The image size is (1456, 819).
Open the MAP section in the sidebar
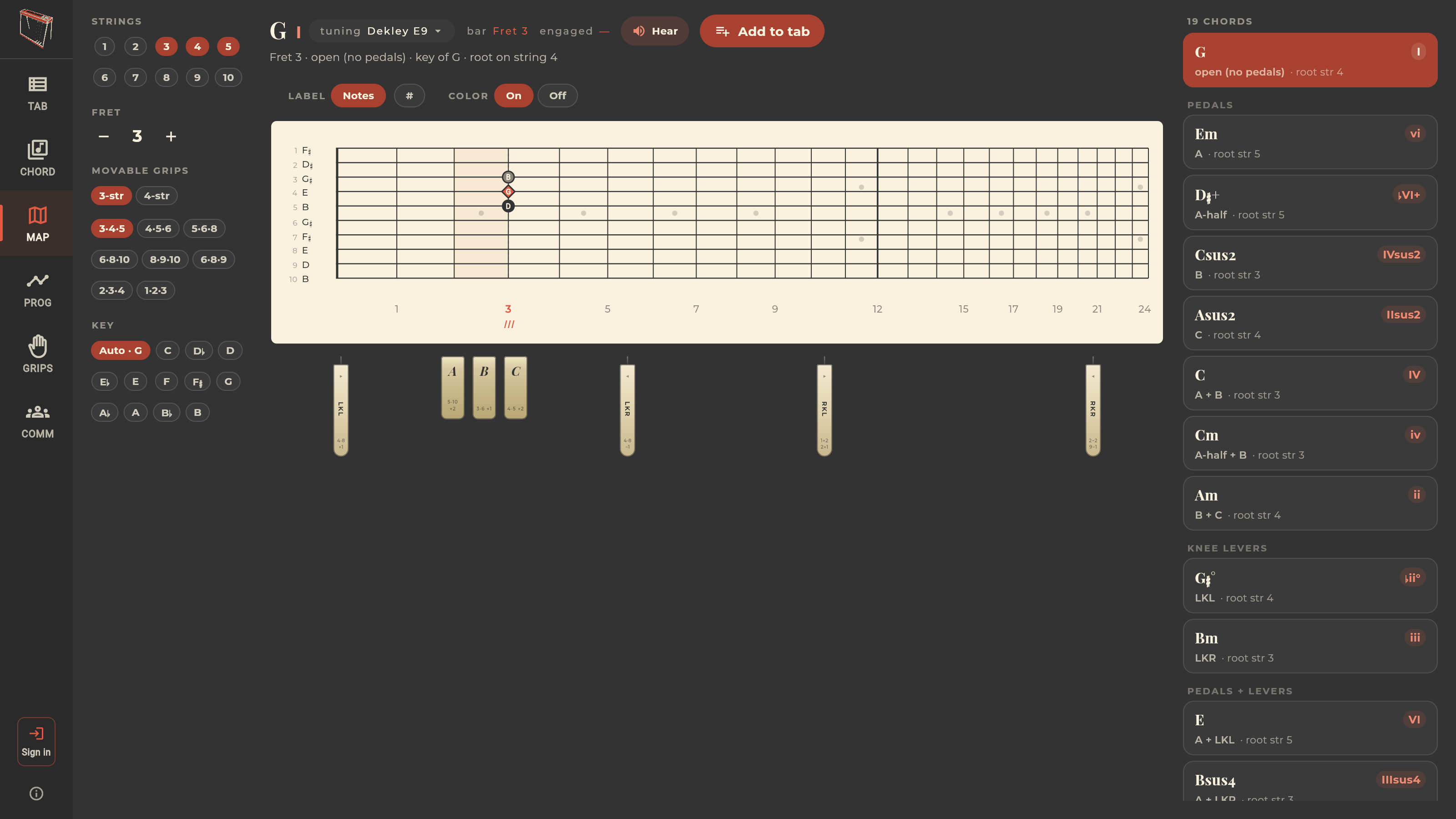37,224
